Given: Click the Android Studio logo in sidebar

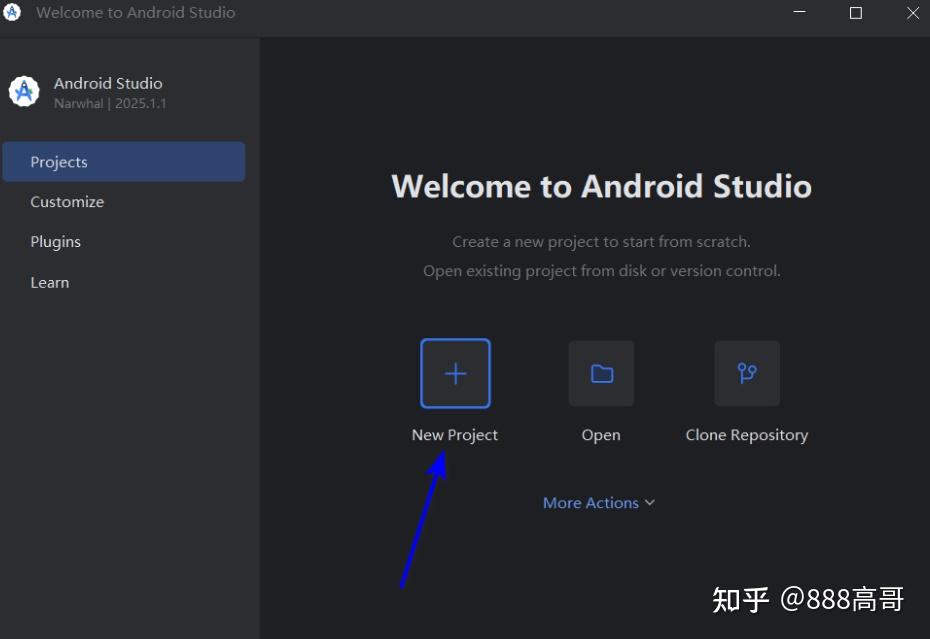Looking at the screenshot, I should coord(24,91).
